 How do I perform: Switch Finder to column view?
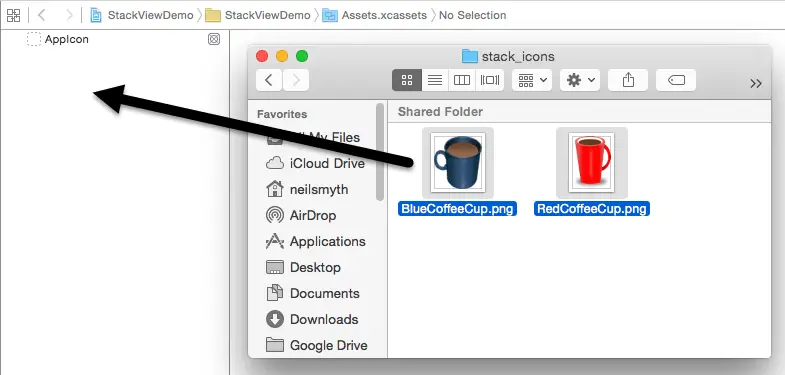coord(462,80)
